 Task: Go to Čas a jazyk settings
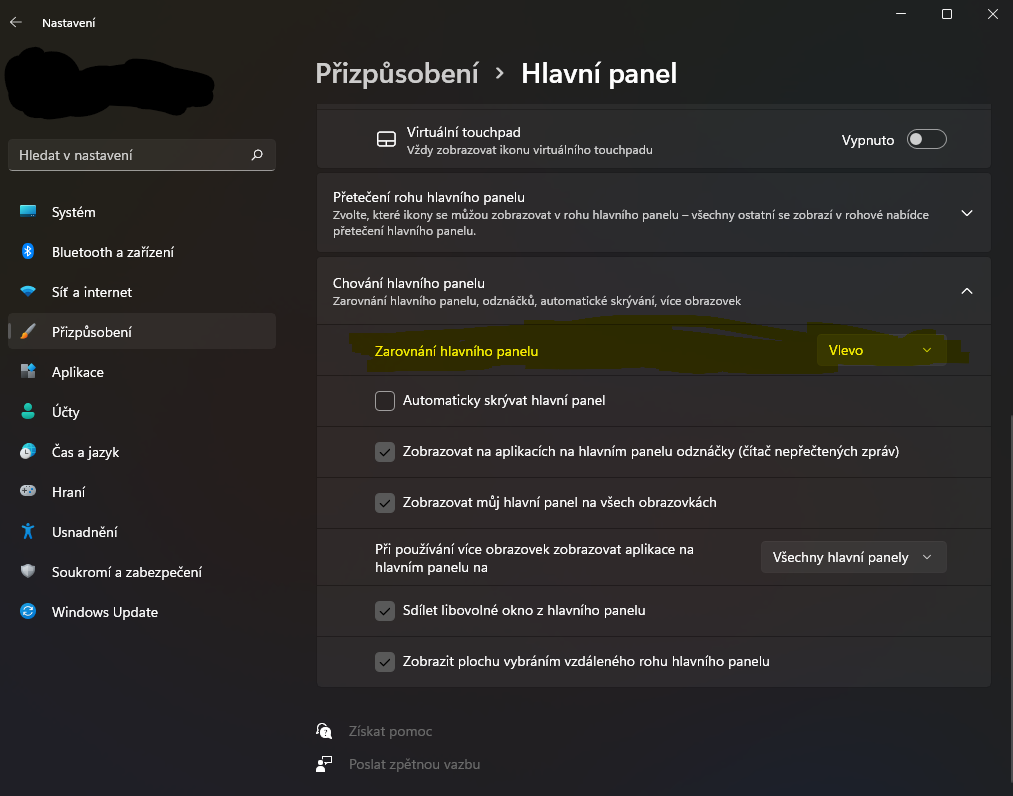click(85, 452)
